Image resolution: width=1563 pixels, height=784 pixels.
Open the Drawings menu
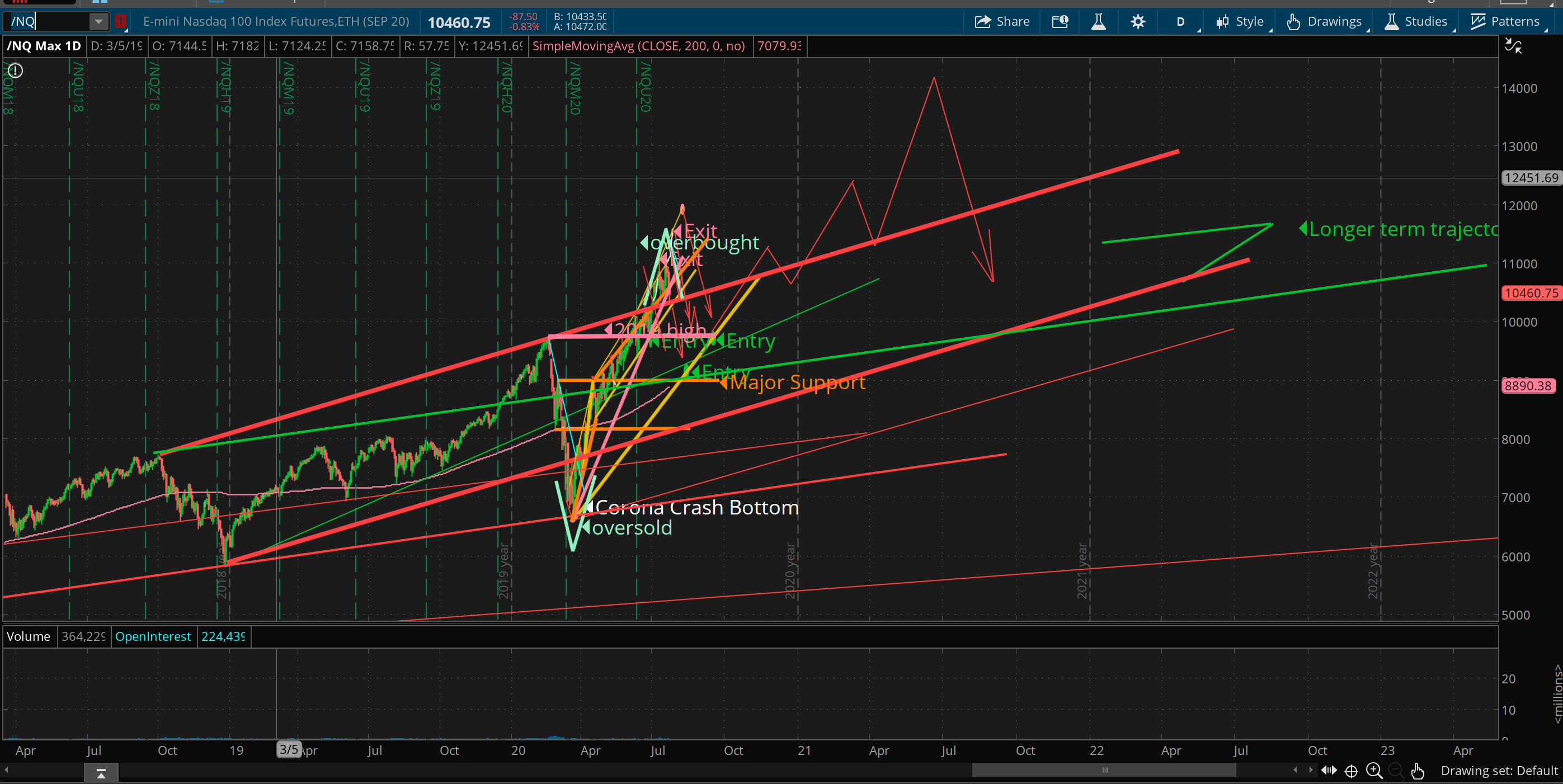(x=1325, y=22)
